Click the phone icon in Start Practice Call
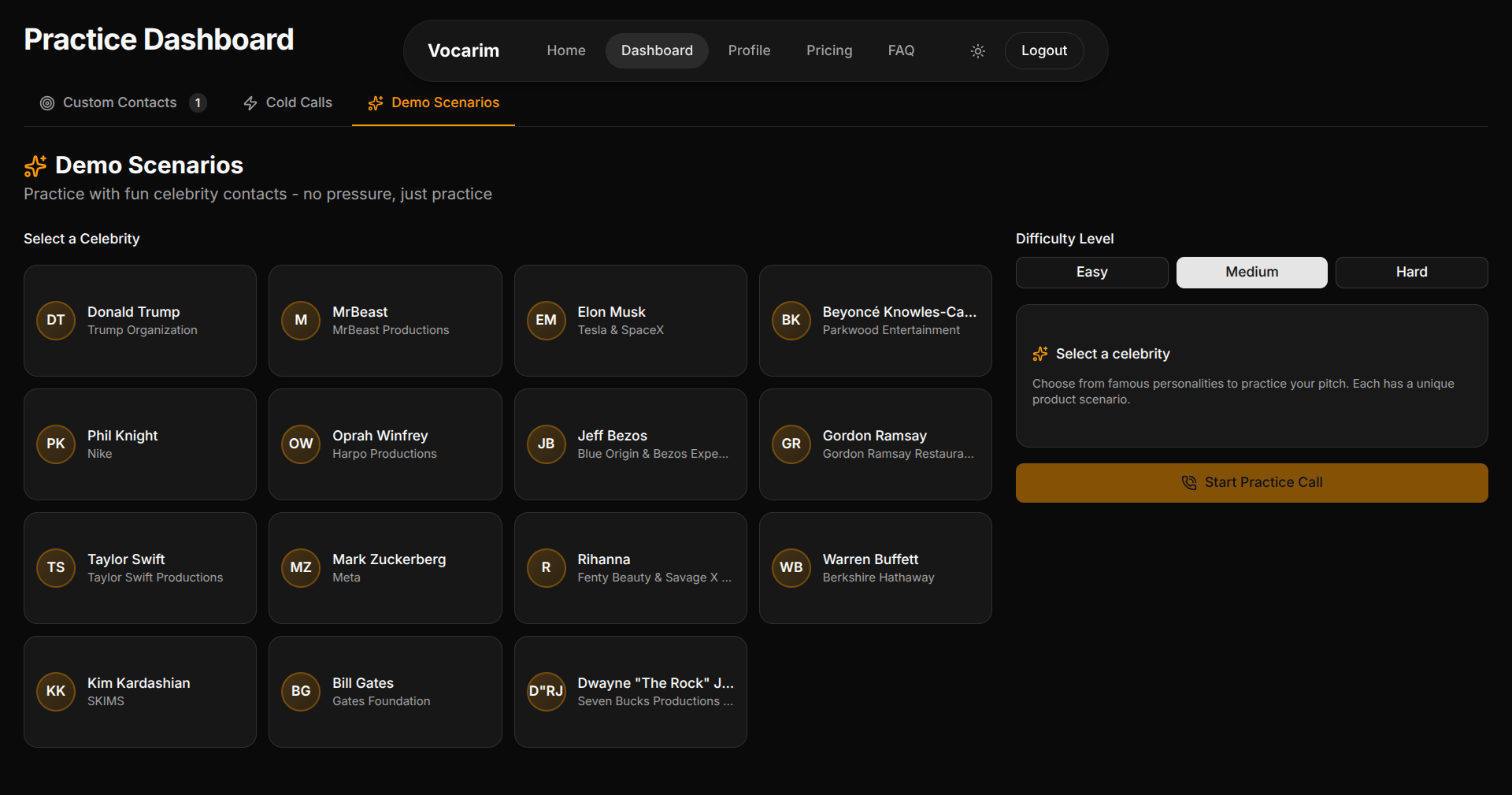 coord(1189,482)
